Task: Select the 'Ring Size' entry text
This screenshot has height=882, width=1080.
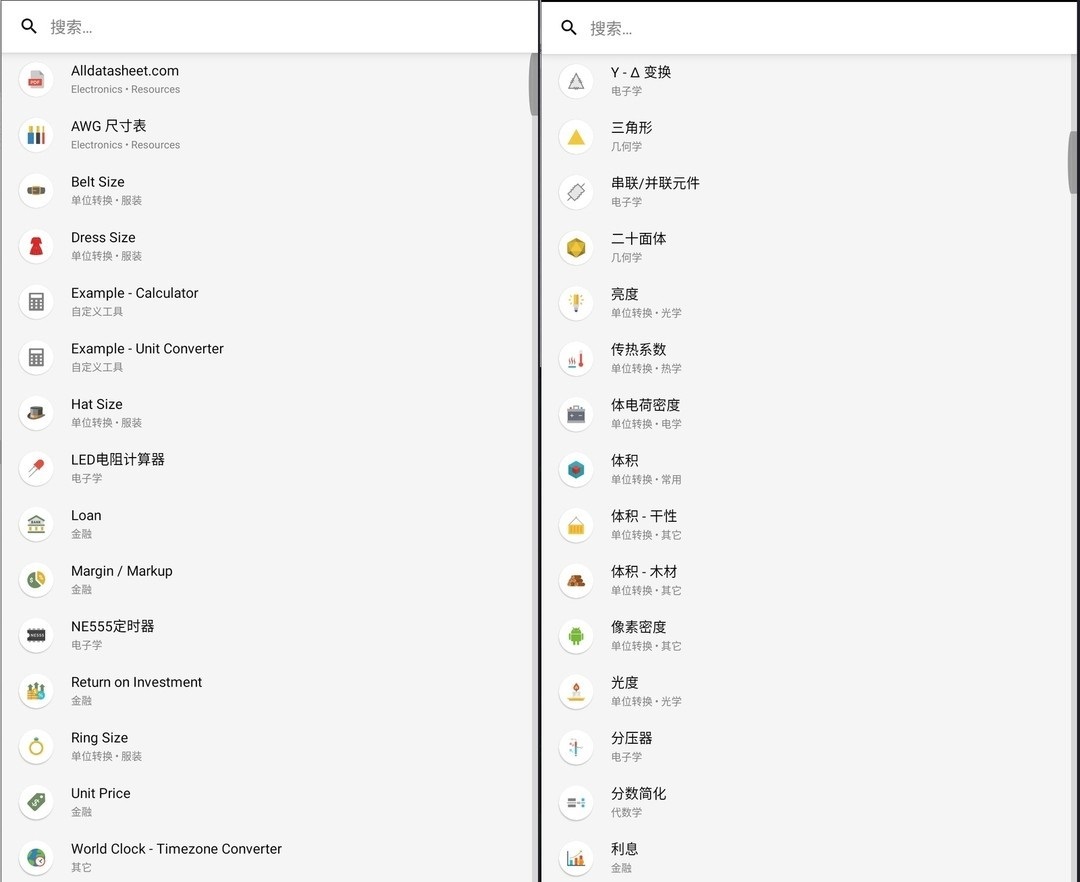Action: pos(99,737)
